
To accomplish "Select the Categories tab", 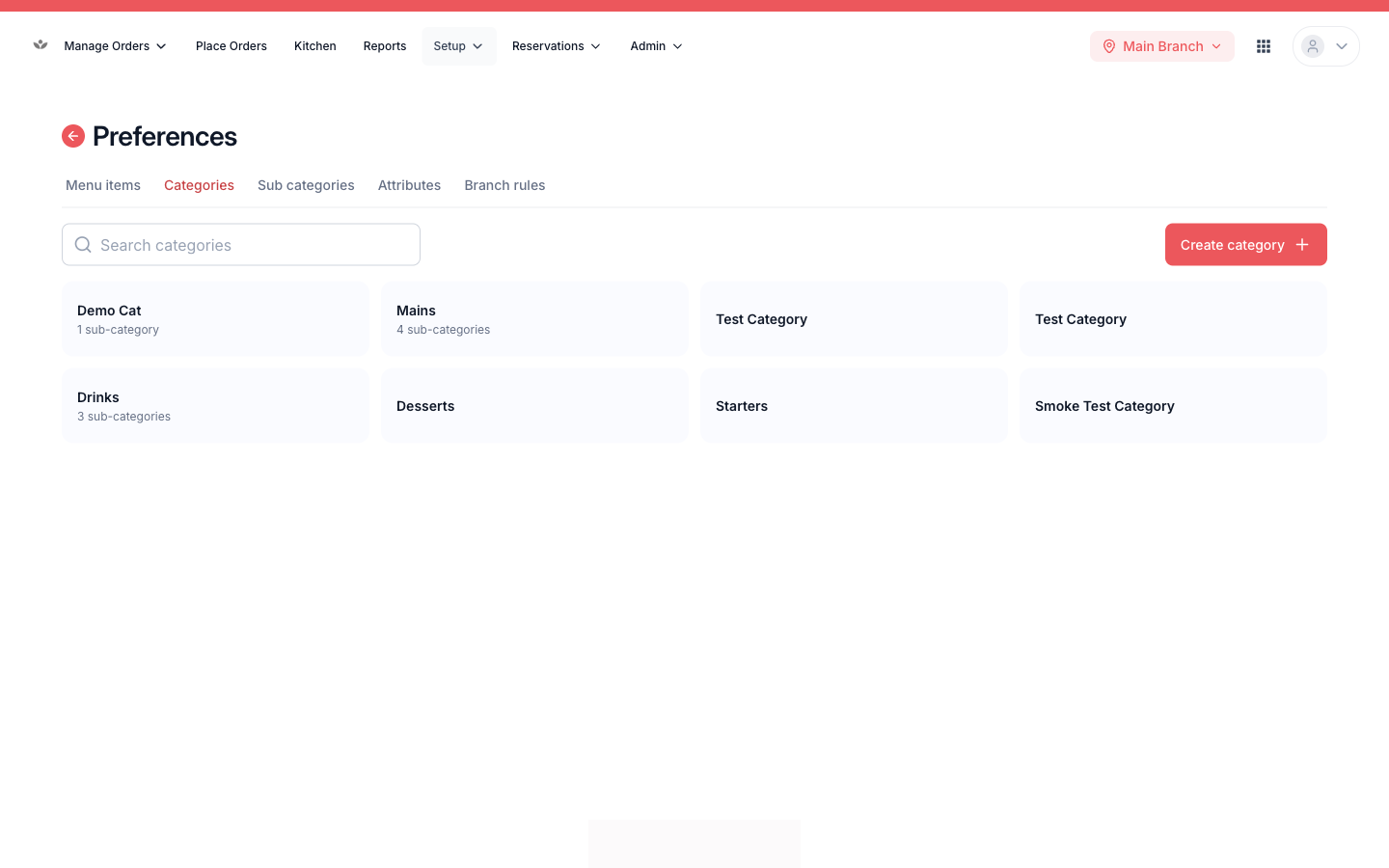I will (x=199, y=185).
